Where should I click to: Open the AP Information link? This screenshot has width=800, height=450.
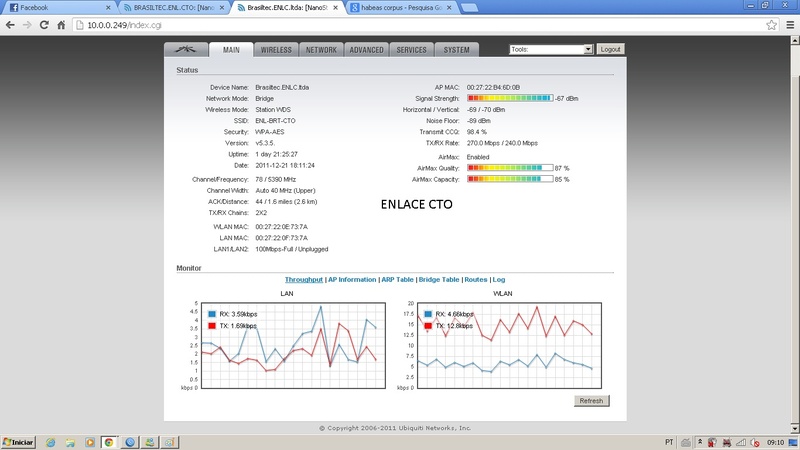tap(352, 280)
